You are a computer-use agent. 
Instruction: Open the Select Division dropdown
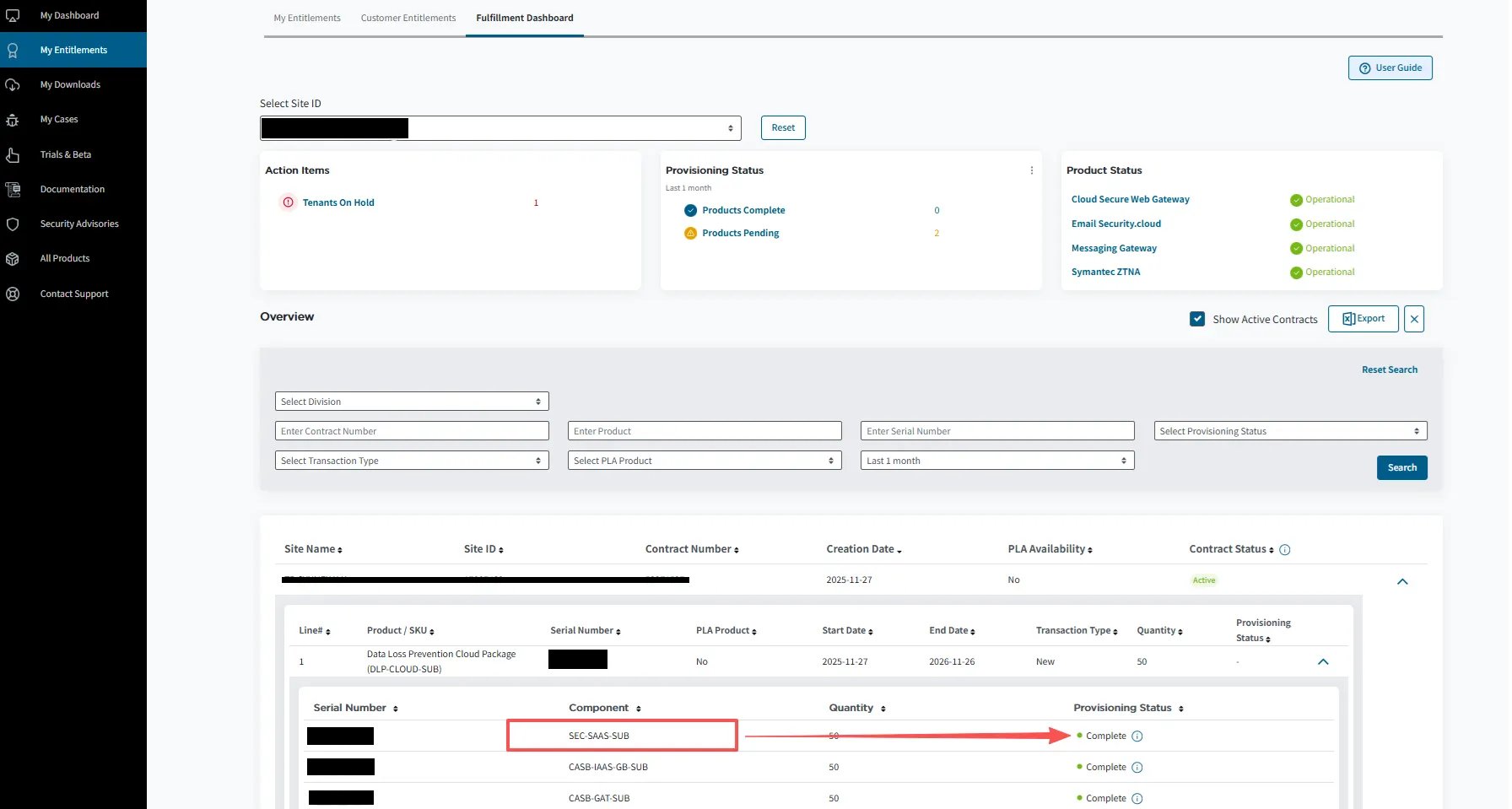(412, 402)
